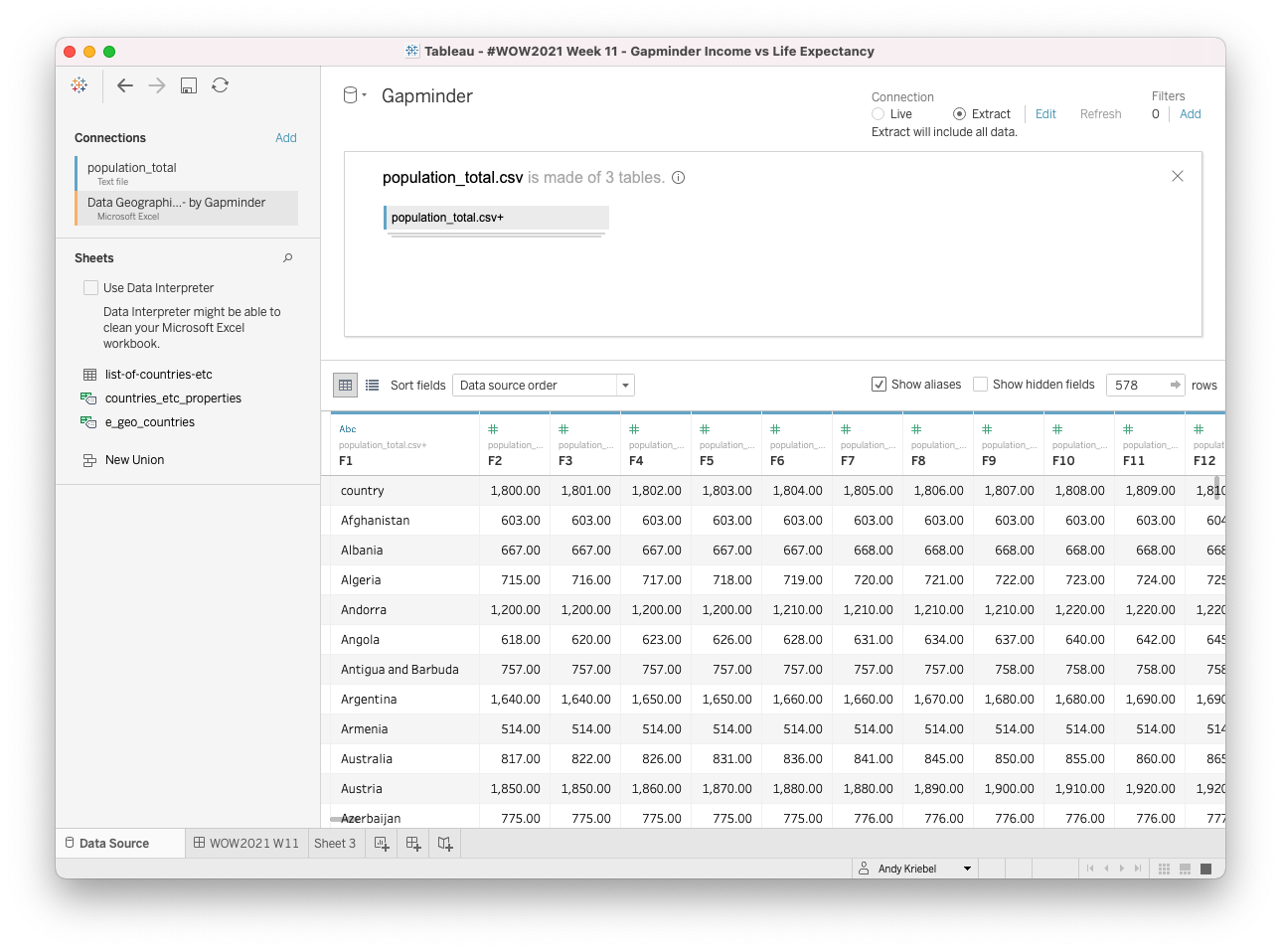Change the F11 number data type icon
The width and height of the screenshot is (1281, 952).
pyautogui.click(x=1128, y=429)
